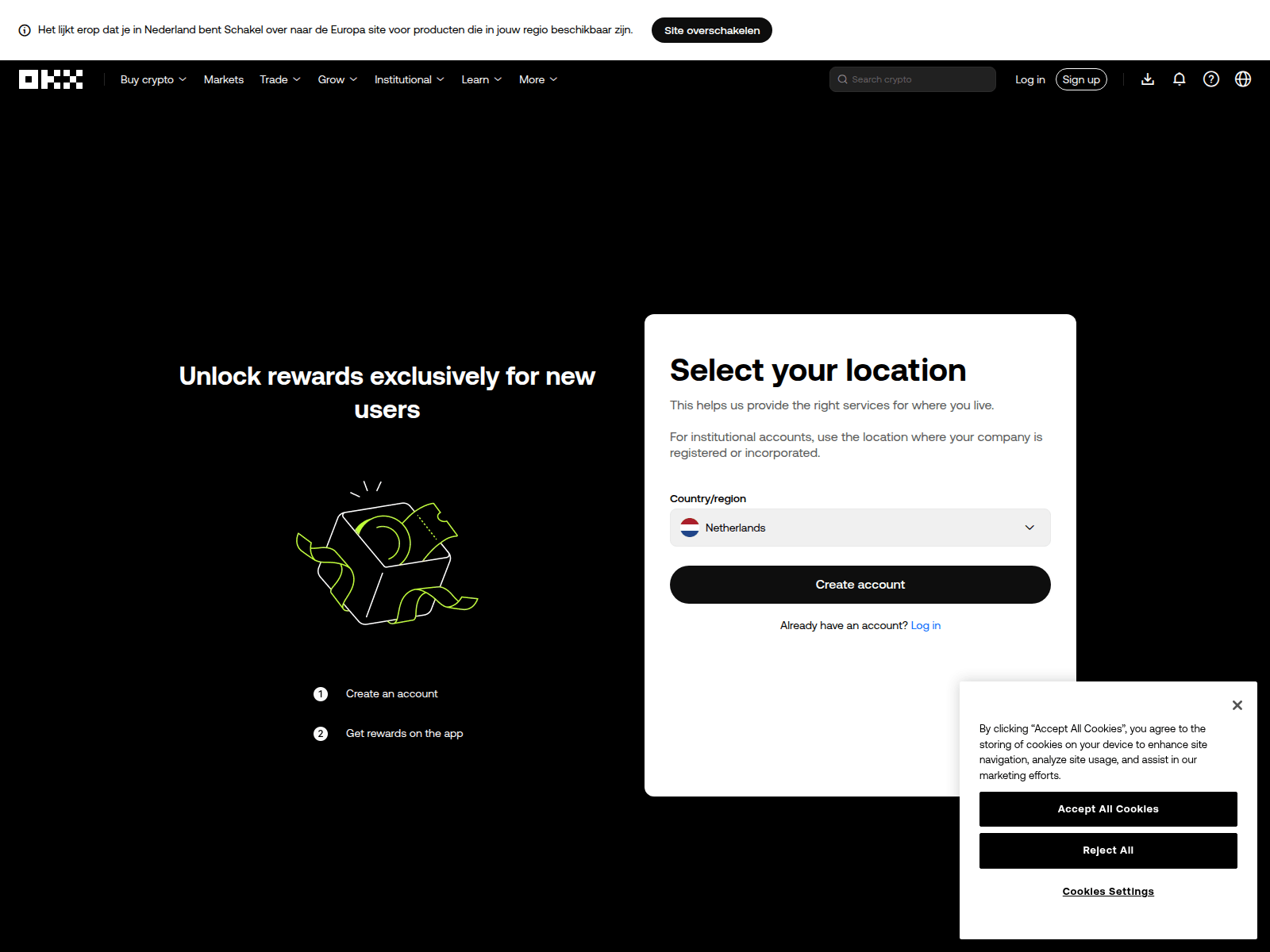Click the info icon in the top banner
Screen dimensions: 1270x952
25,29
